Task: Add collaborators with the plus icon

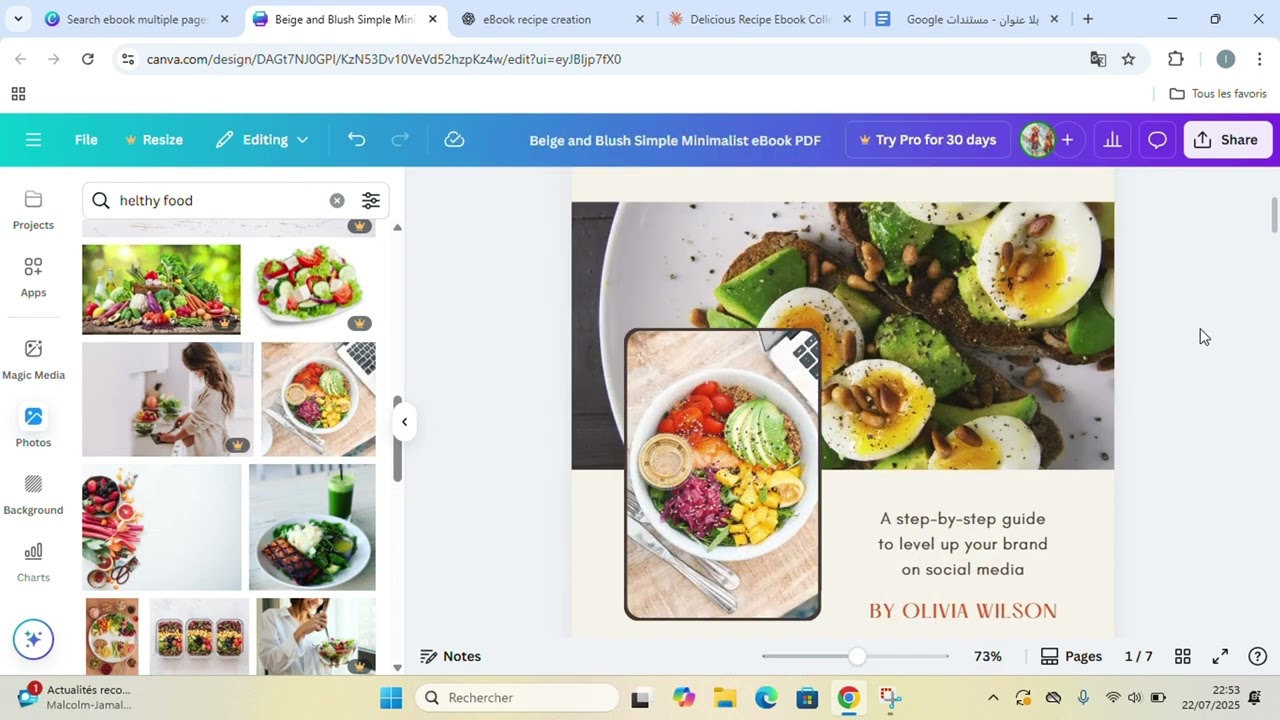Action: click(x=1067, y=140)
